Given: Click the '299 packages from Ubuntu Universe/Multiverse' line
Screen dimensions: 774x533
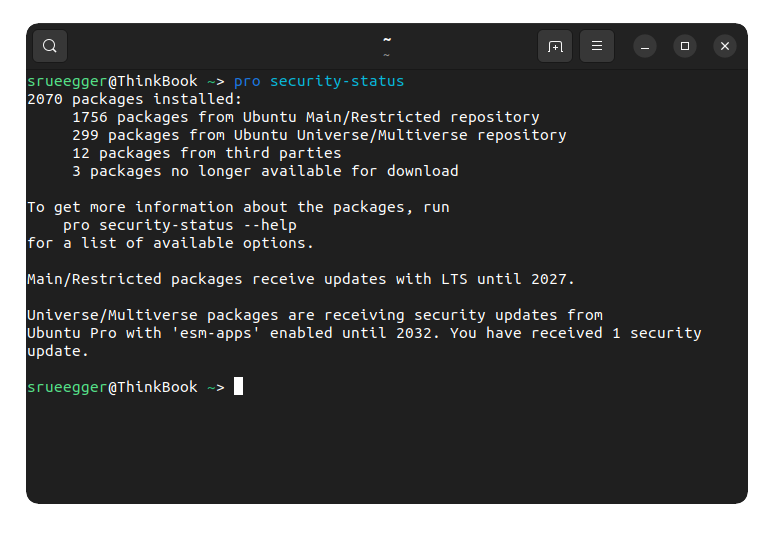Looking at the screenshot, I should [x=319, y=135].
